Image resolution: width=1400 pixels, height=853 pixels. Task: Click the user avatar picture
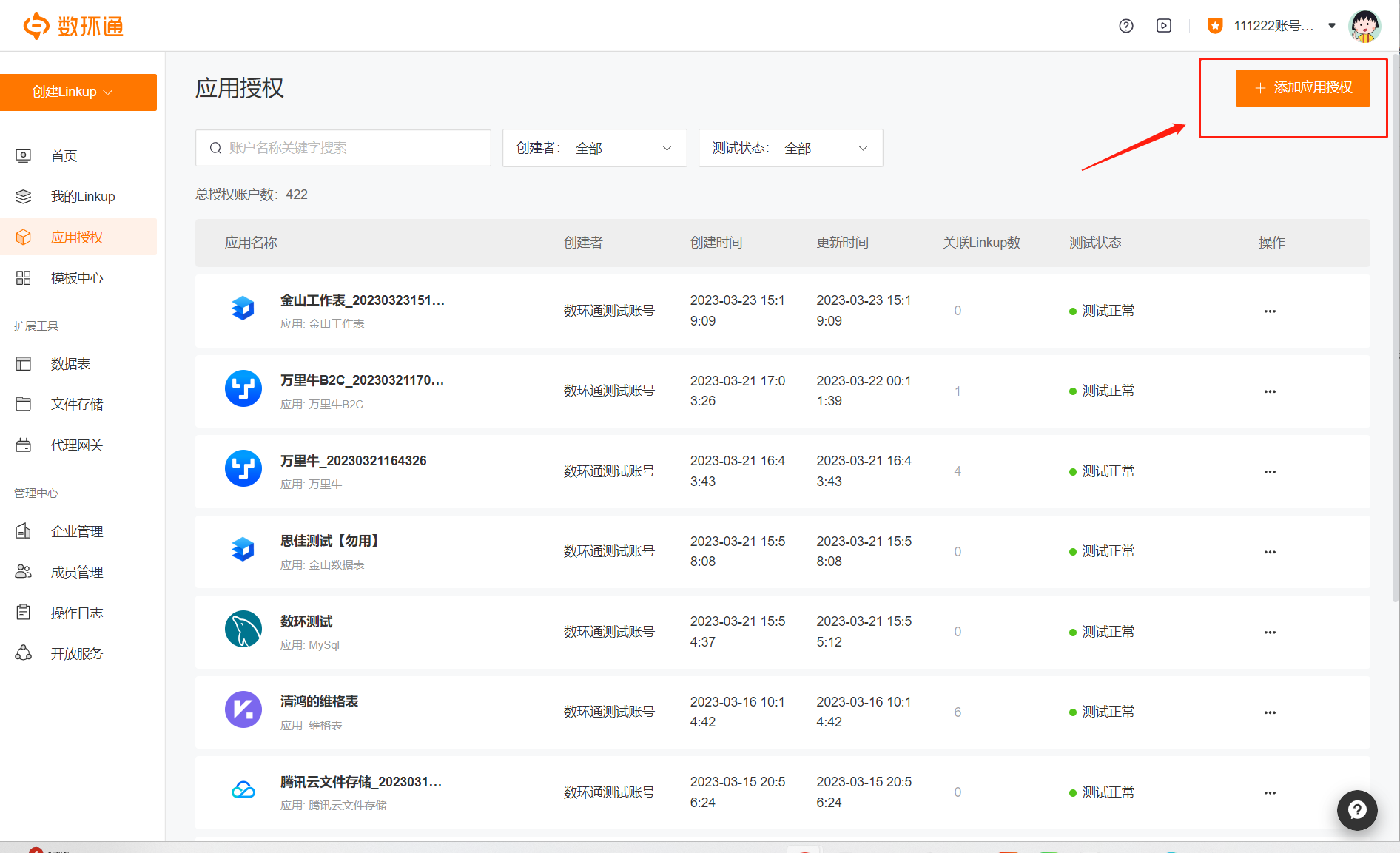click(1364, 26)
